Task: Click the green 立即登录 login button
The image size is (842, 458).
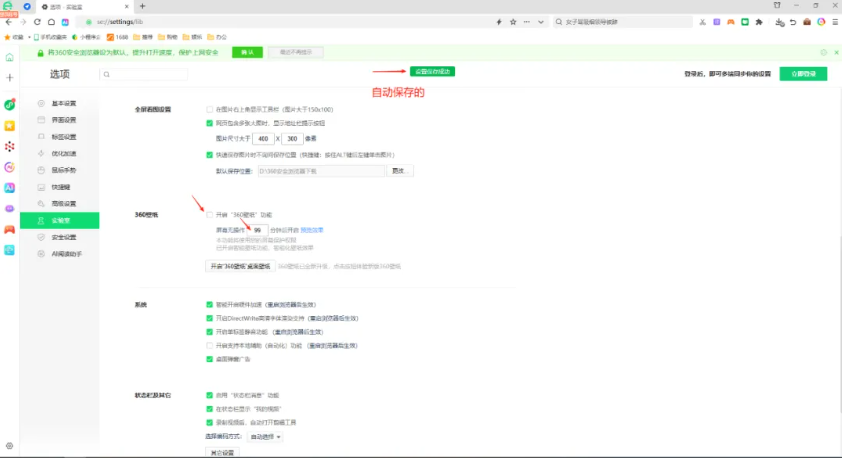Action: pyautogui.click(x=803, y=74)
